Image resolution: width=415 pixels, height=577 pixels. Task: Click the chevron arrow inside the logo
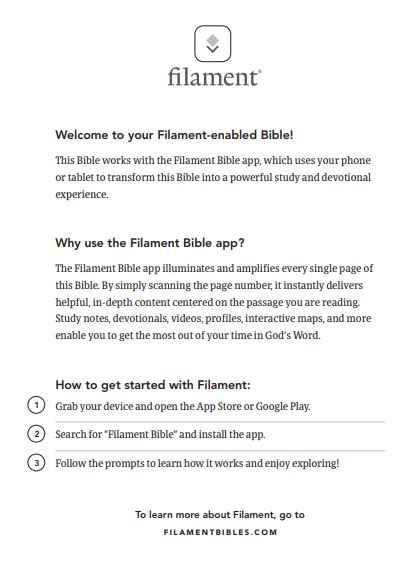coord(213,49)
